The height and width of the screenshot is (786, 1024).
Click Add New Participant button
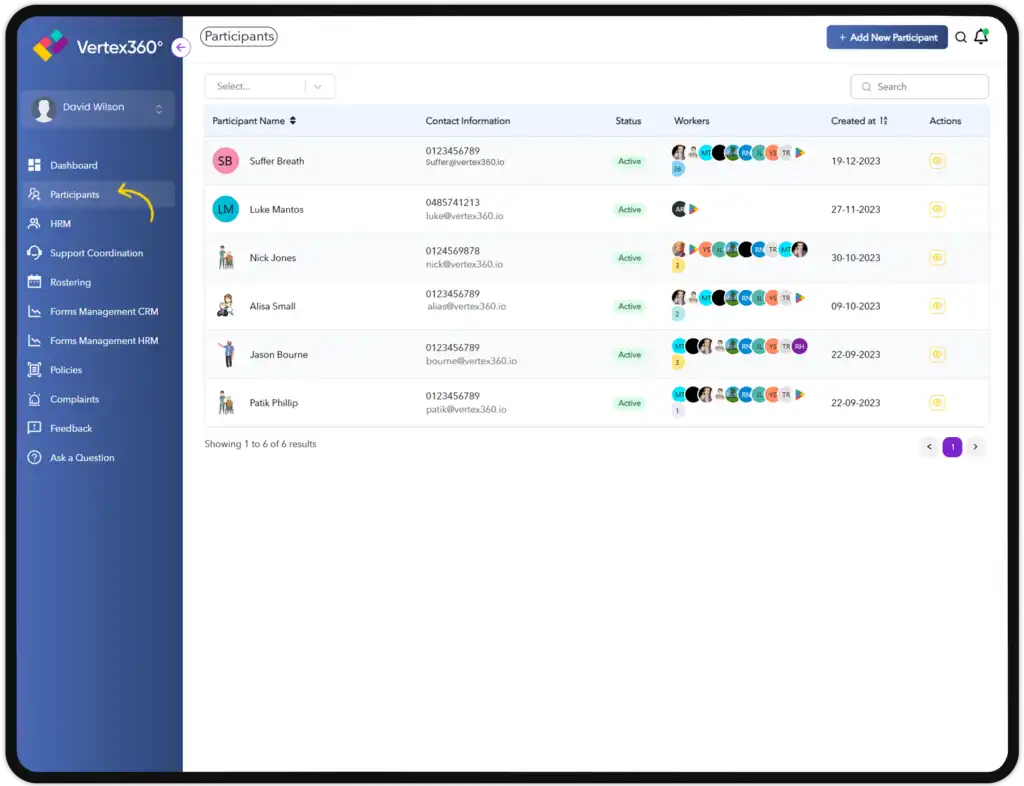[886, 38]
